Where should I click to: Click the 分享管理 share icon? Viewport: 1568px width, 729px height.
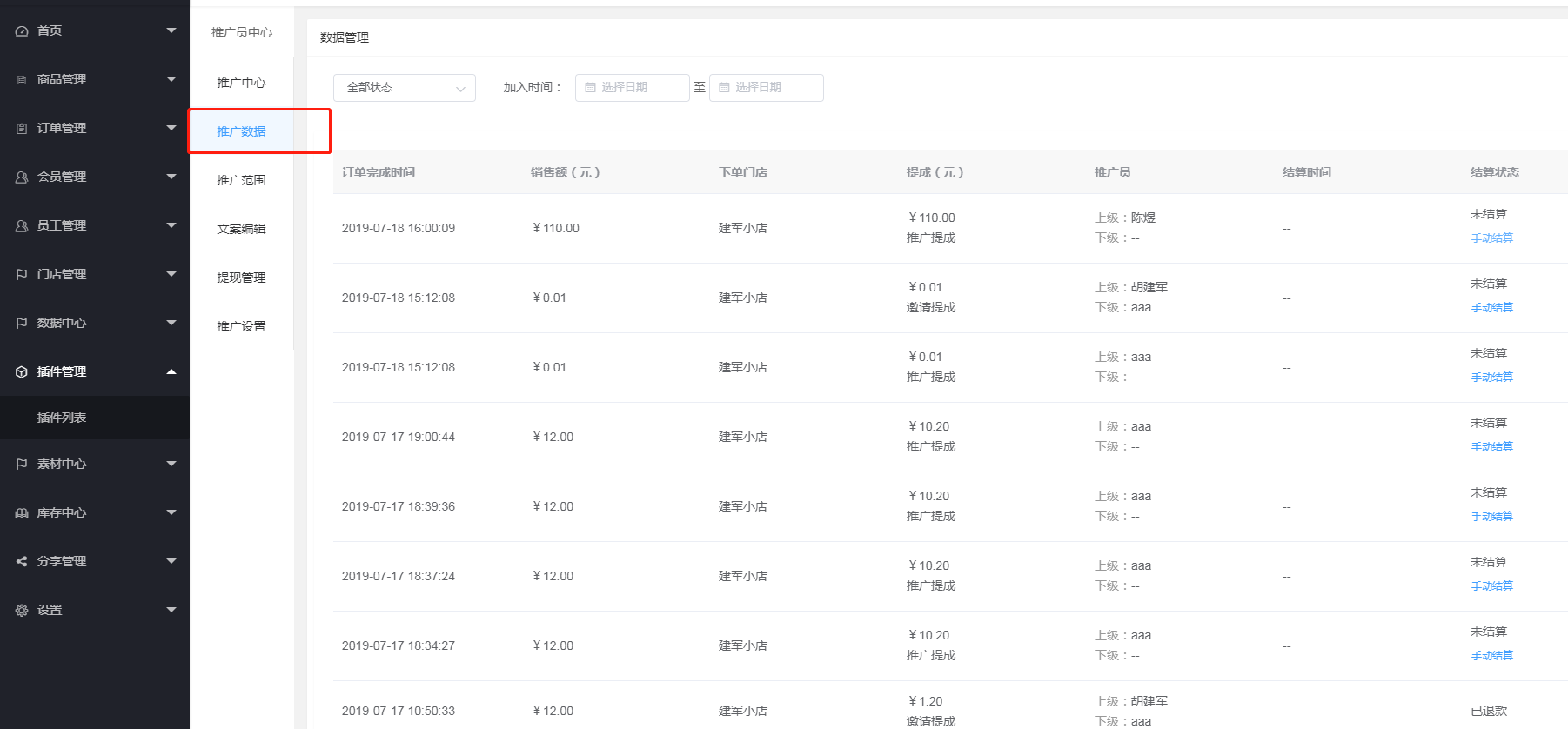pos(22,562)
